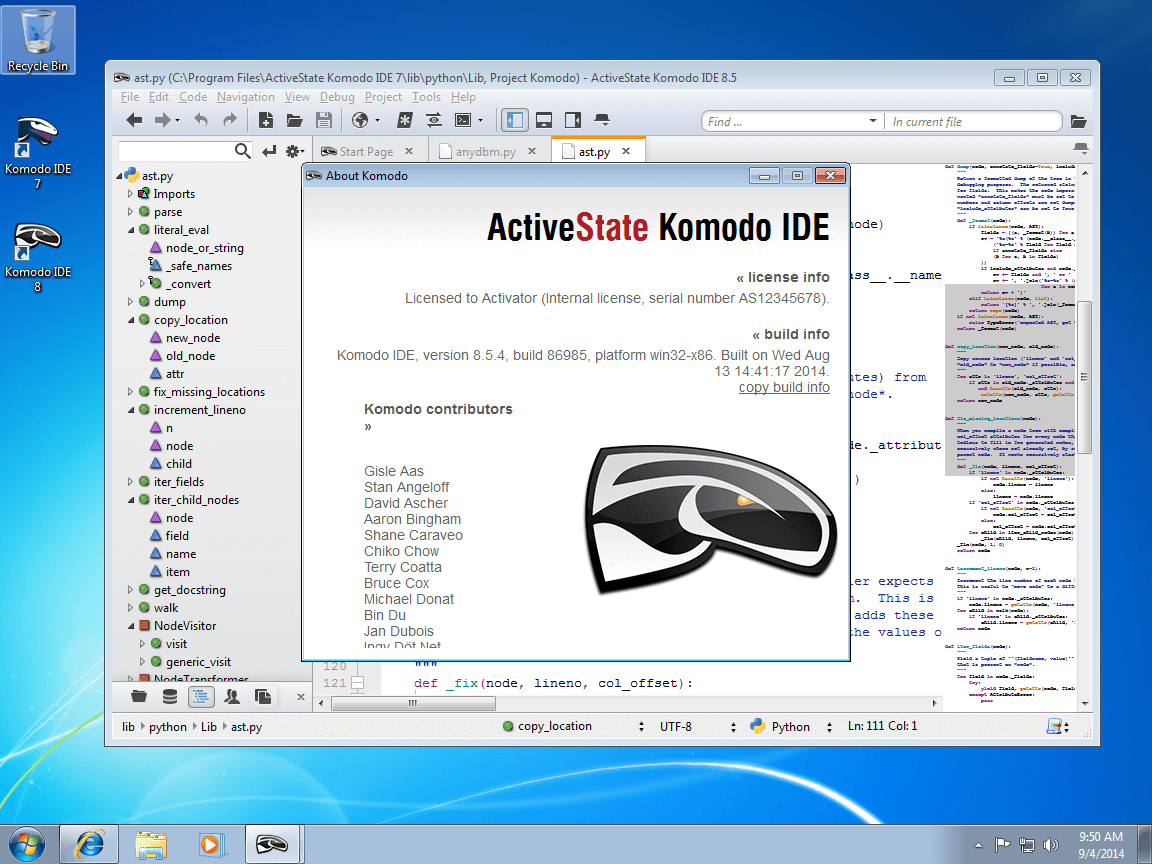Click the copy build info link
Viewport: 1152px width, 864px height.
[784, 387]
